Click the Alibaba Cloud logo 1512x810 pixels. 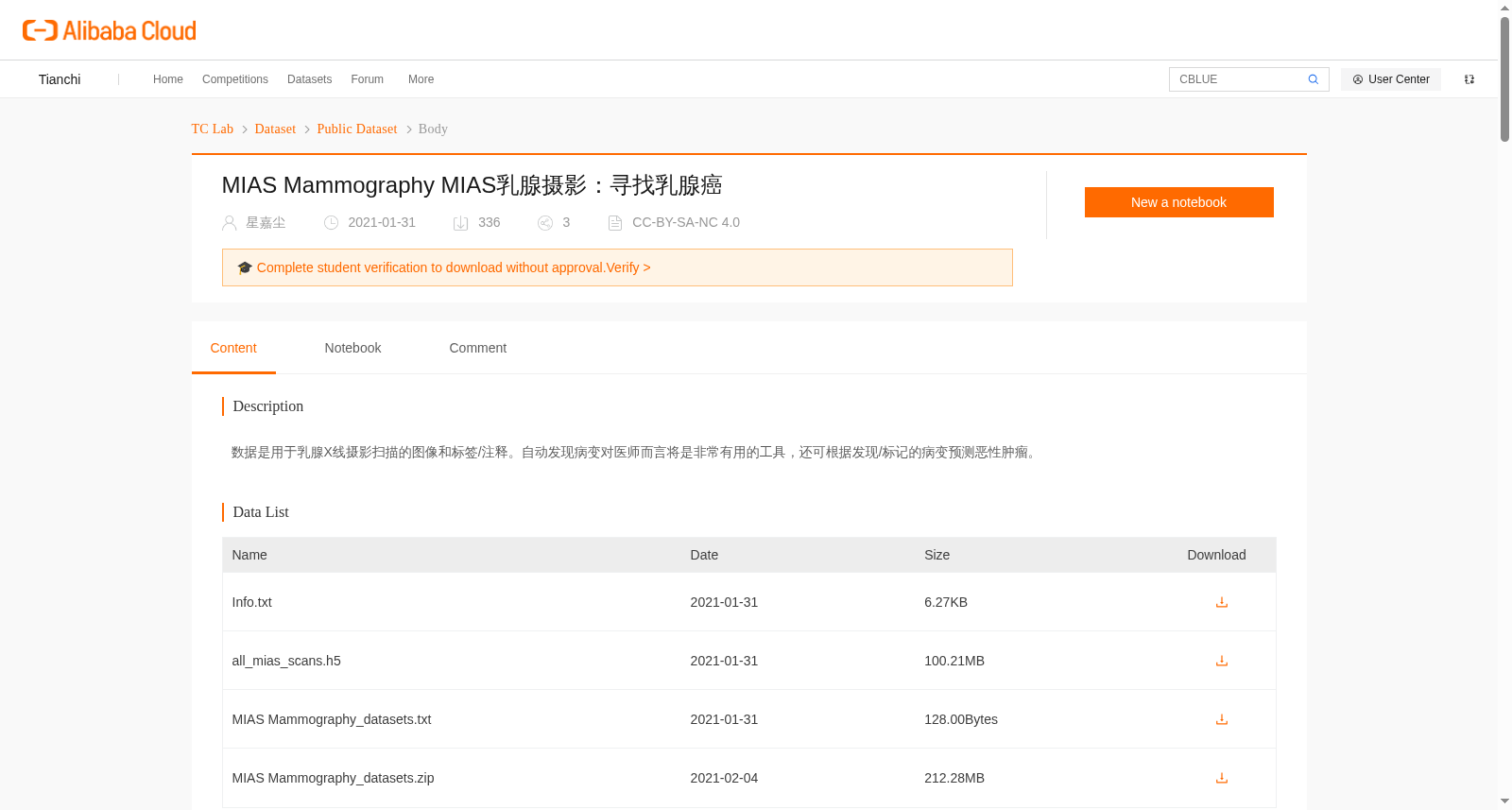click(x=110, y=30)
